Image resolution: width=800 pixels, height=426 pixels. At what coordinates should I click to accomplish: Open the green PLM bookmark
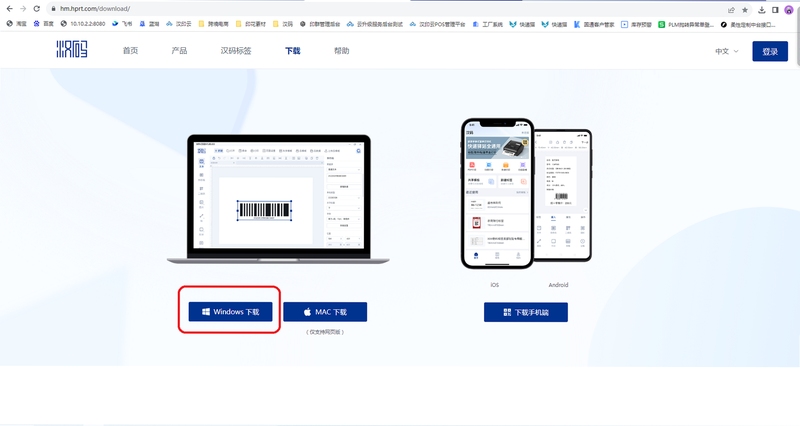point(686,24)
